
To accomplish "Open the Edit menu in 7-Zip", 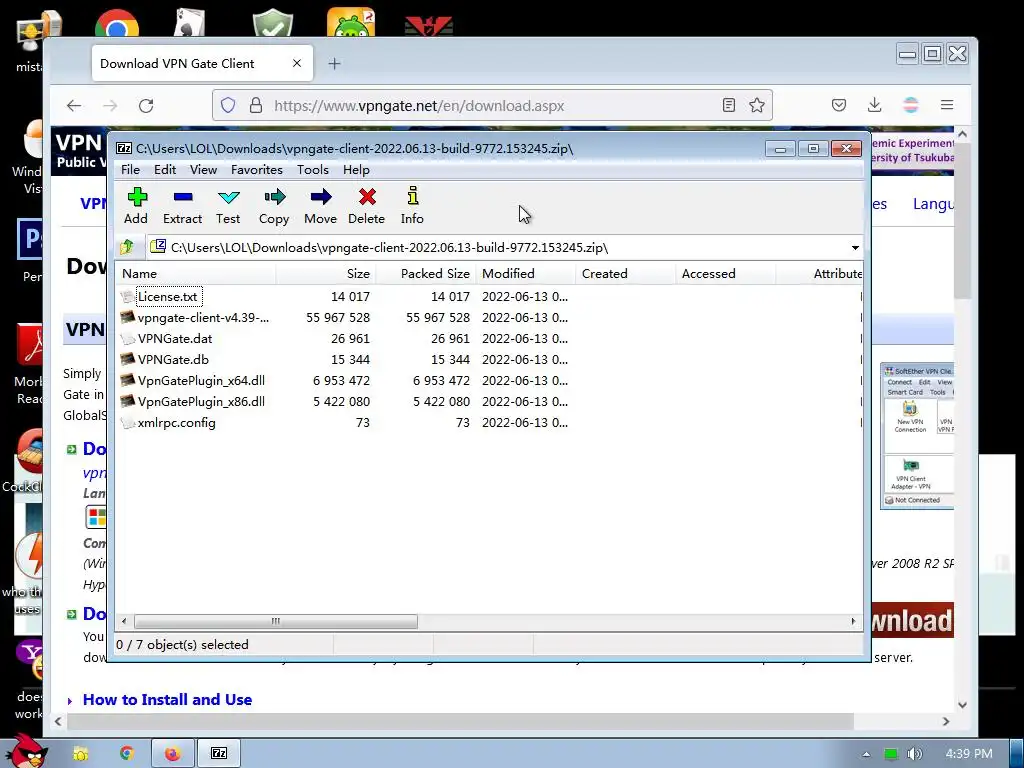I will [165, 170].
